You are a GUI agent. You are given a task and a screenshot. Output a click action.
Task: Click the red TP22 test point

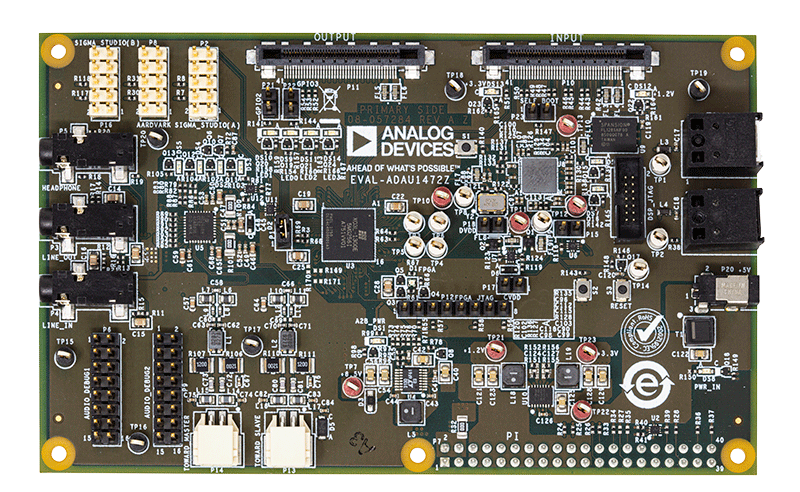click(581, 410)
